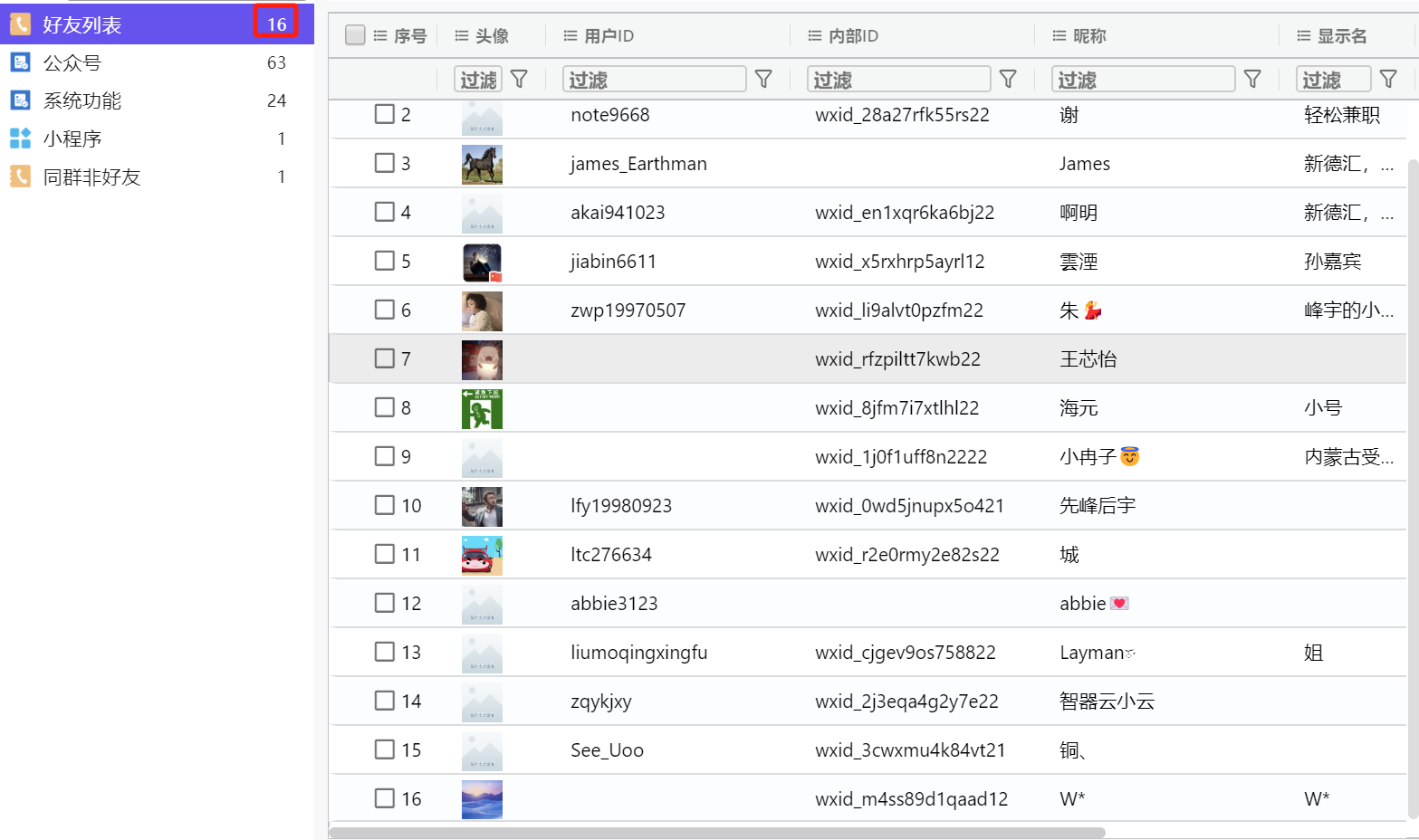The width and height of the screenshot is (1419, 840).
Task: Open the 系统功能 sidebar category
Action: click(157, 100)
